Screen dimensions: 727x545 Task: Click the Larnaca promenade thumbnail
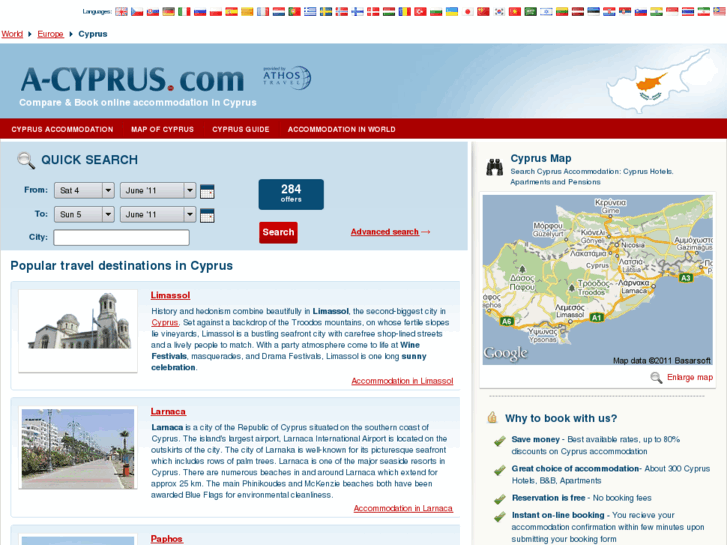[x=78, y=448]
